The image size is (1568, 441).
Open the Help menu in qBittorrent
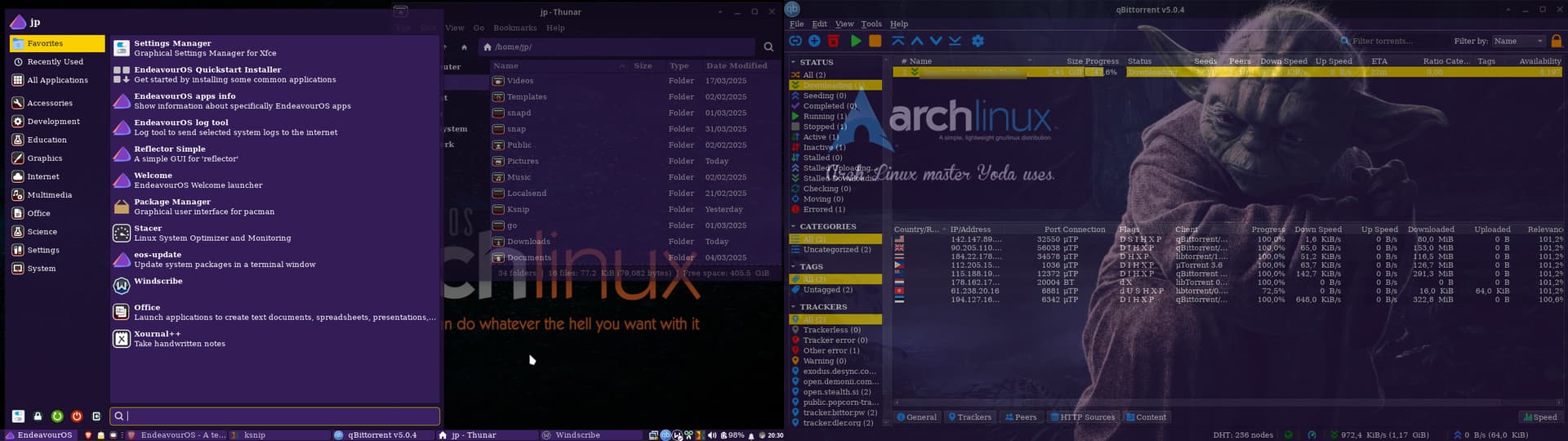[898, 24]
